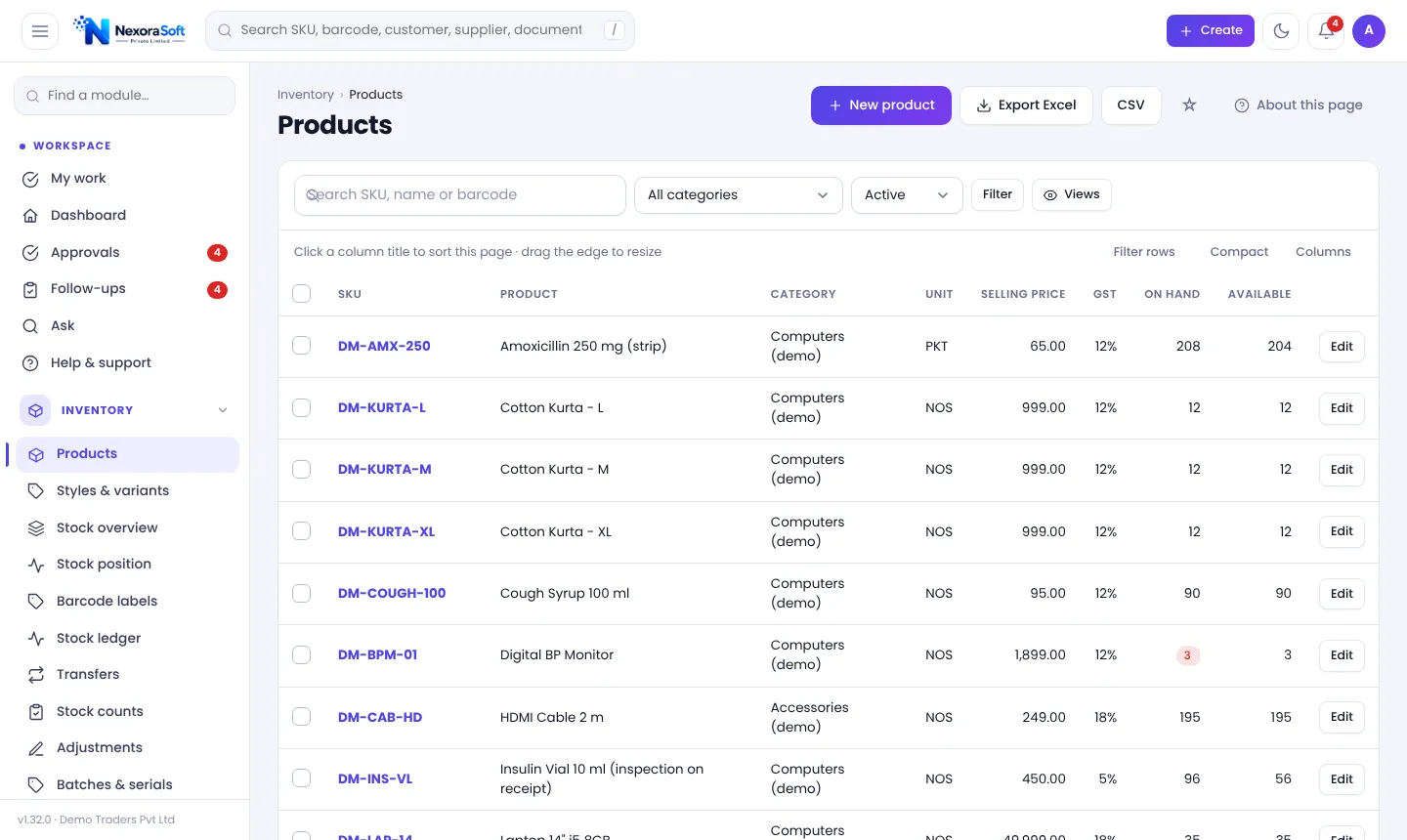Click the Dashboard home icon
The width and height of the screenshot is (1407, 840).
point(30,216)
